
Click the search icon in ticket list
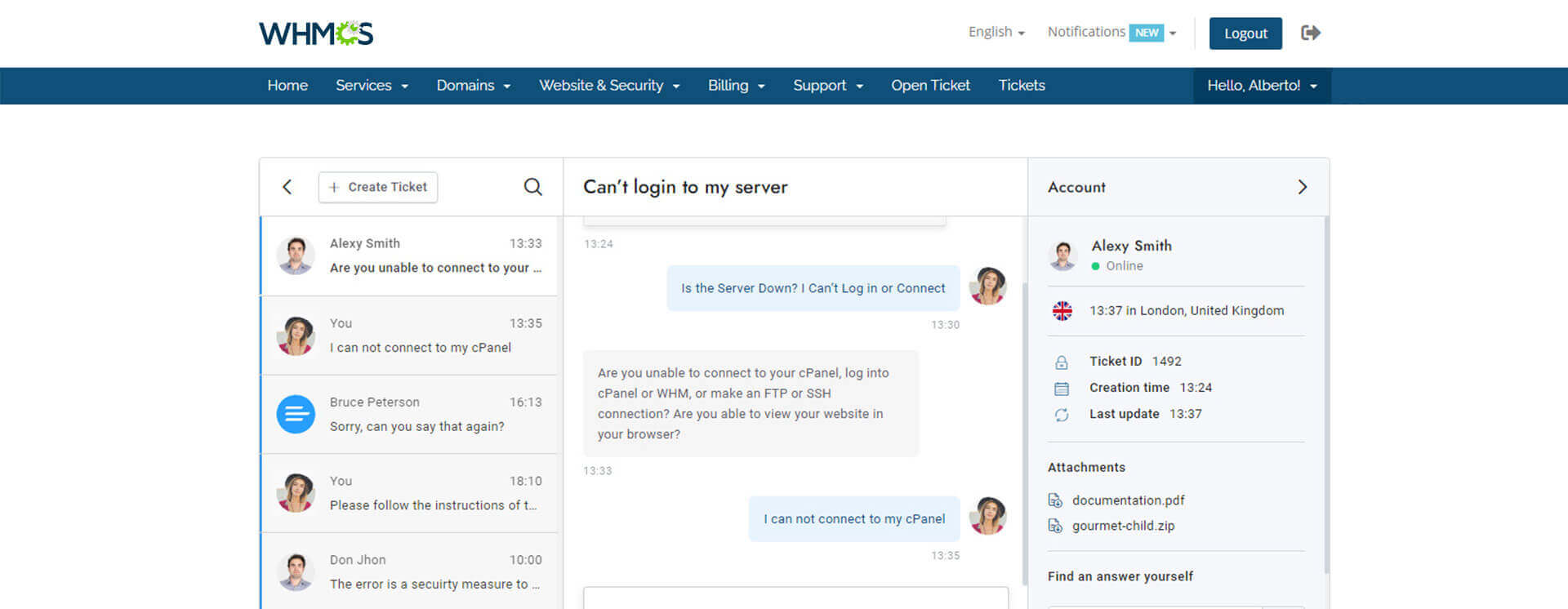click(x=532, y=187)
